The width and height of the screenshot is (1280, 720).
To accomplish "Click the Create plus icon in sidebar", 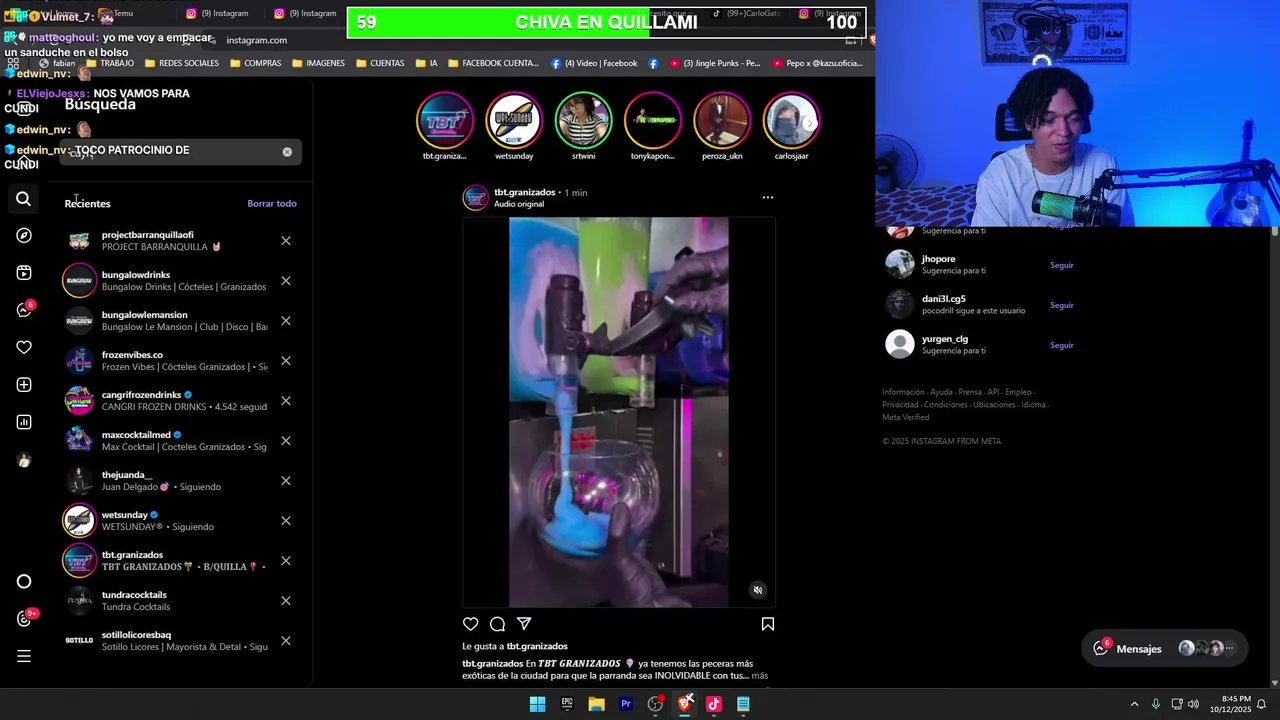I will tap(23, 385).
